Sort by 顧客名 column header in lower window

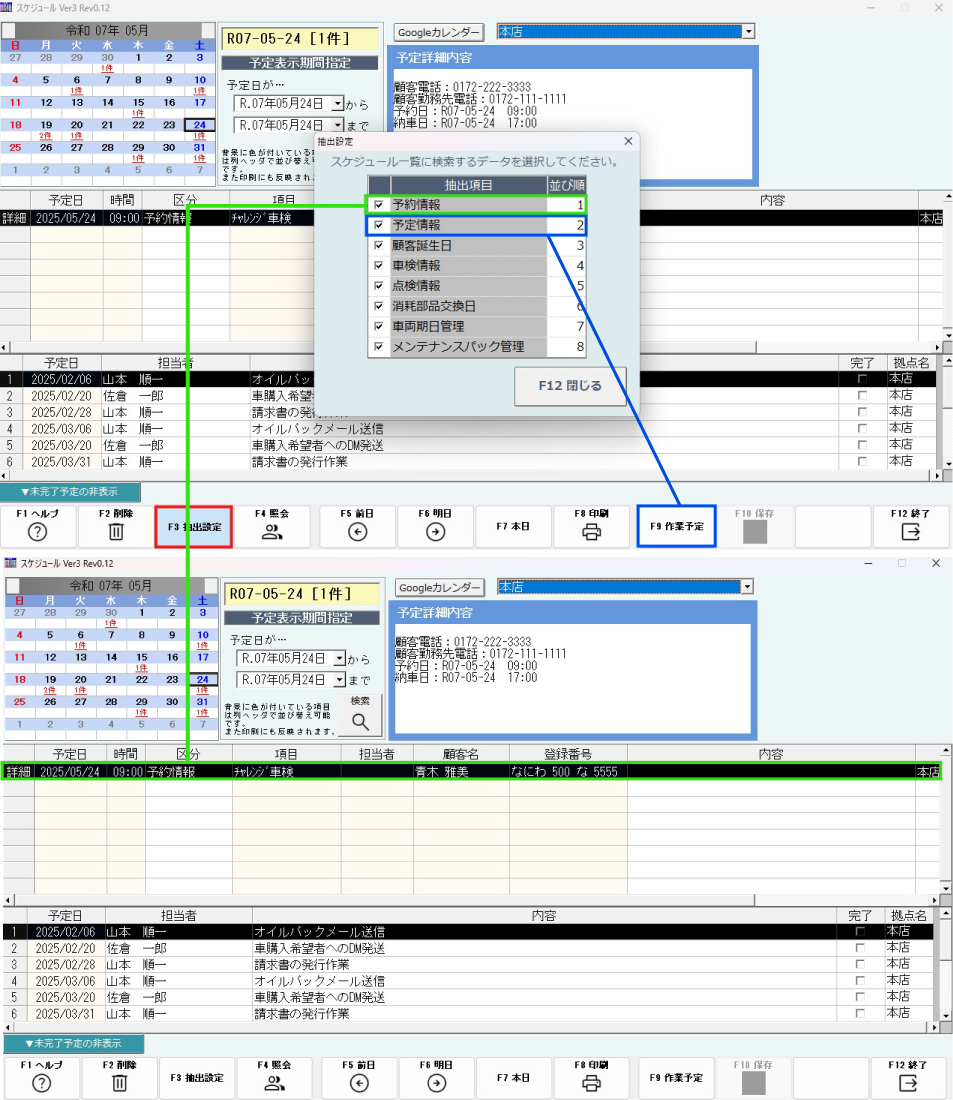(461, 754)
